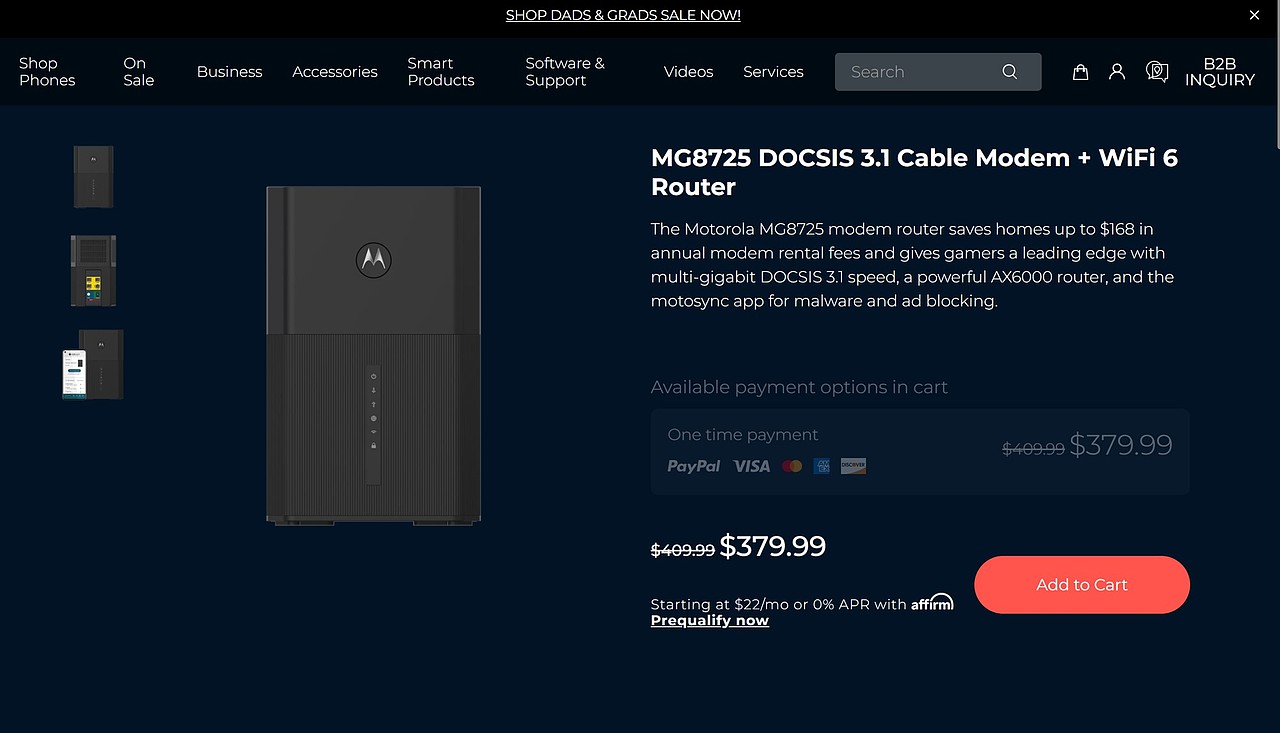Click the search magnifier icon
Viewport: 1280px width, 733px height.
pos(1010,72)
